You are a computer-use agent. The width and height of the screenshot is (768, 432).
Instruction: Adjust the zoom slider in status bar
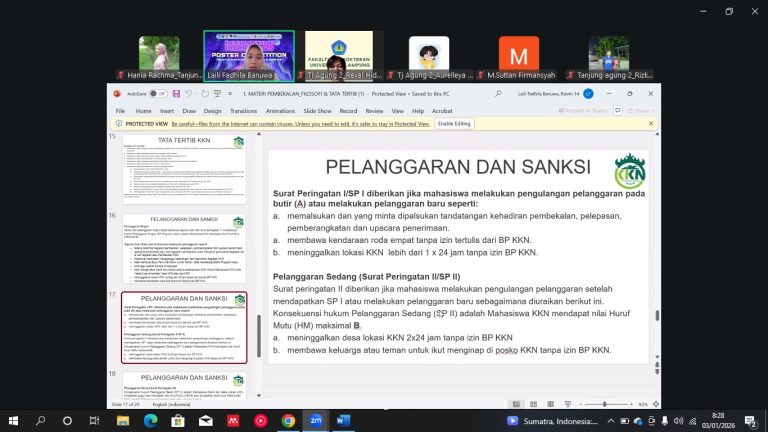(x=605, y=404)
